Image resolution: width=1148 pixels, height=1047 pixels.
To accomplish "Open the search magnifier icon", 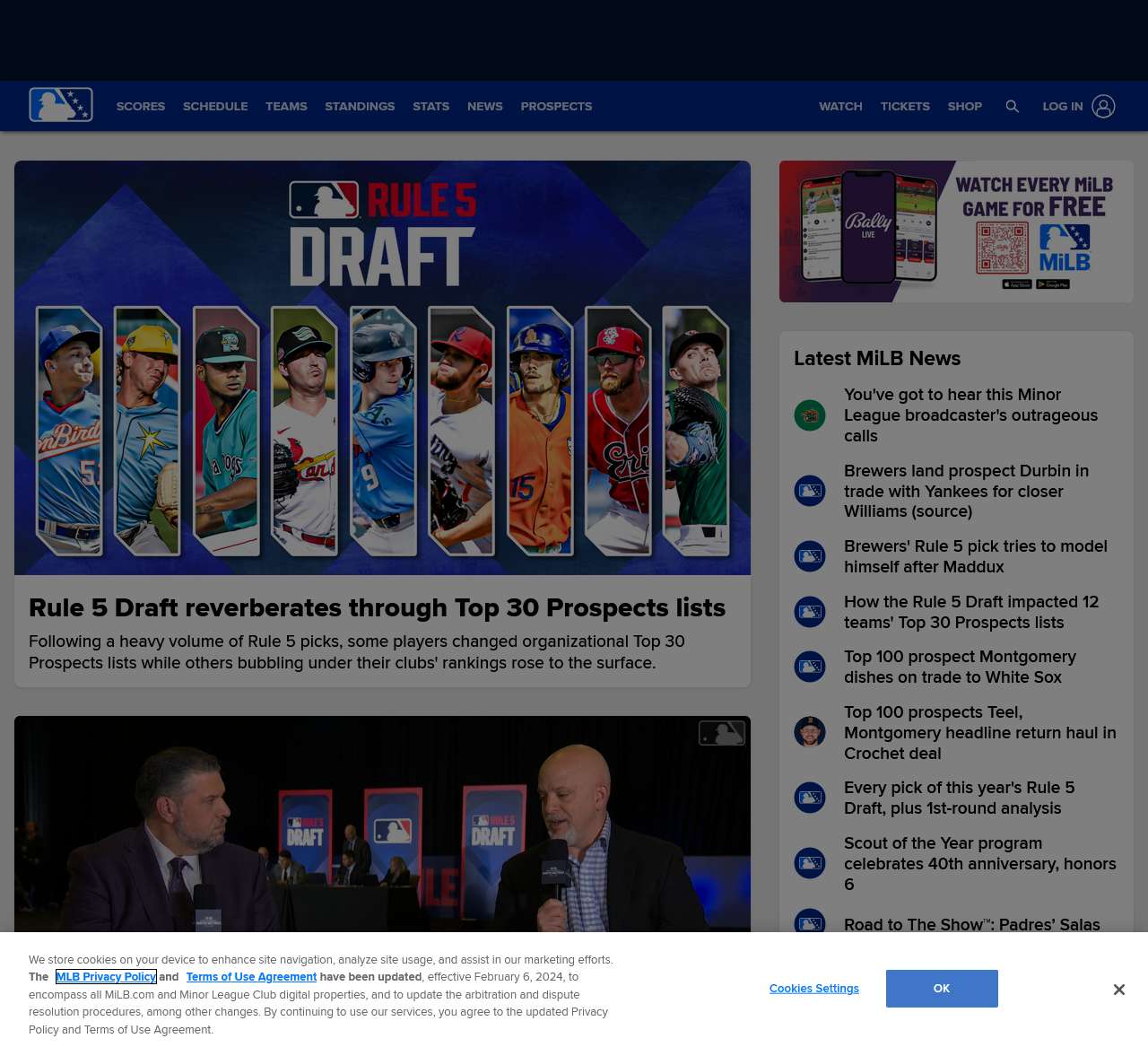I will click(x=1013, y=106).
